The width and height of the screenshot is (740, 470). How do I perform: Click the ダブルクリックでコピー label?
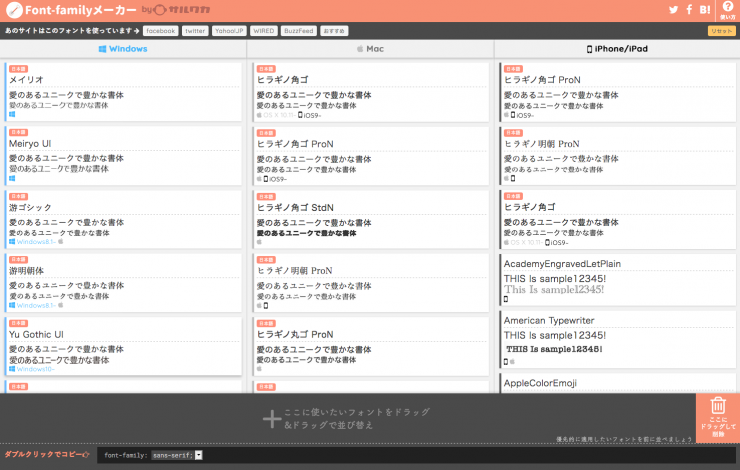pos(47,454)
